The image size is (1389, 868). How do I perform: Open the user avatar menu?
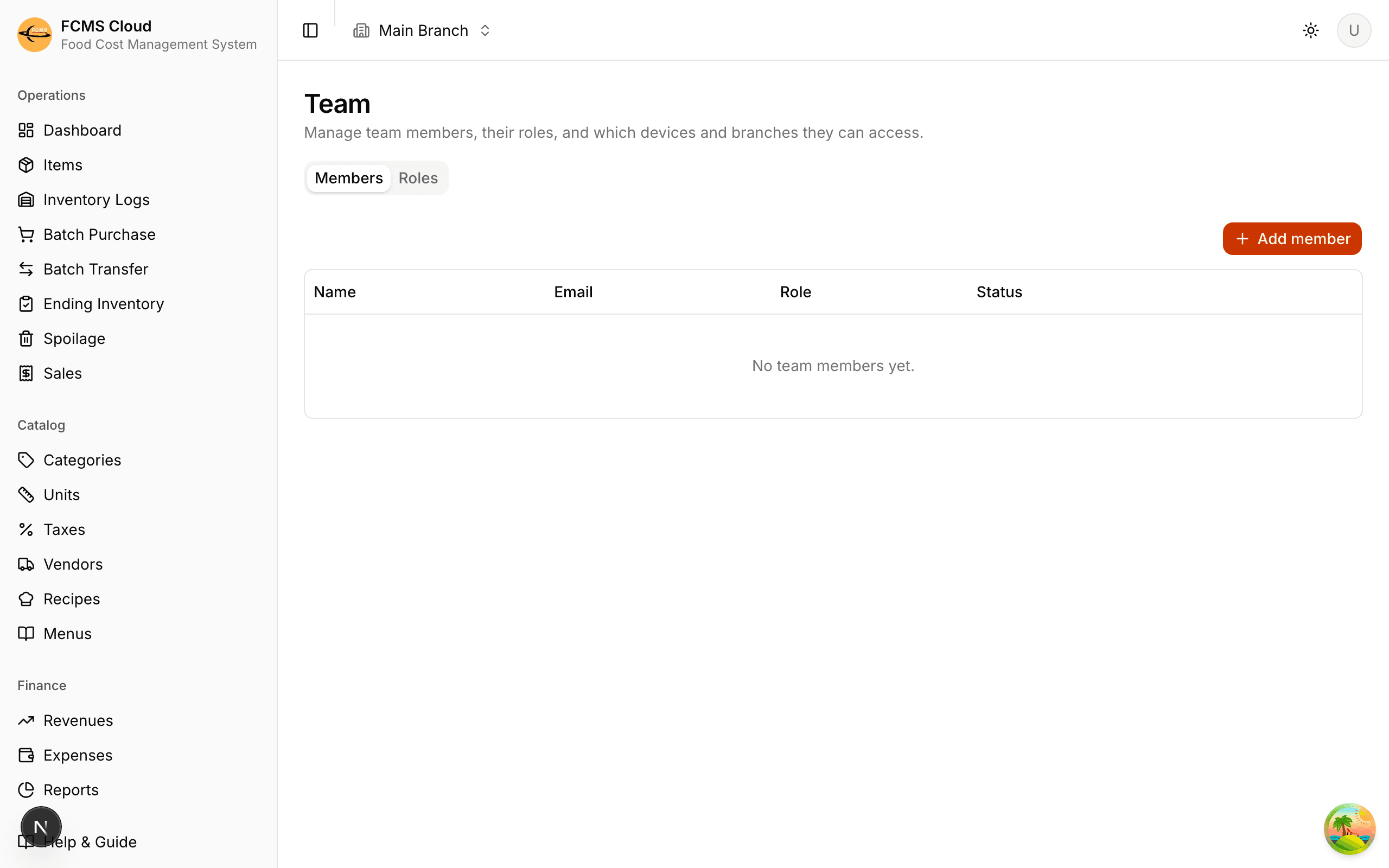coord(1353,30)
